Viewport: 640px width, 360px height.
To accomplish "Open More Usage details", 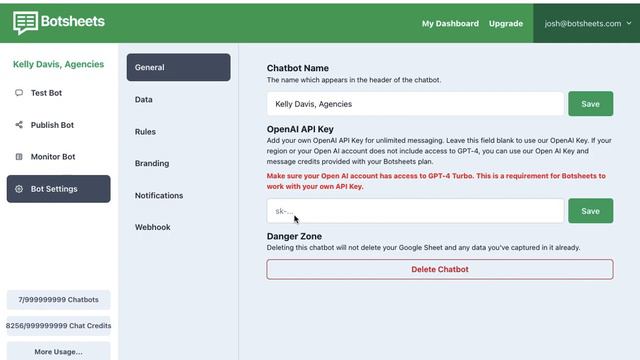I will (x=58, y=351).
